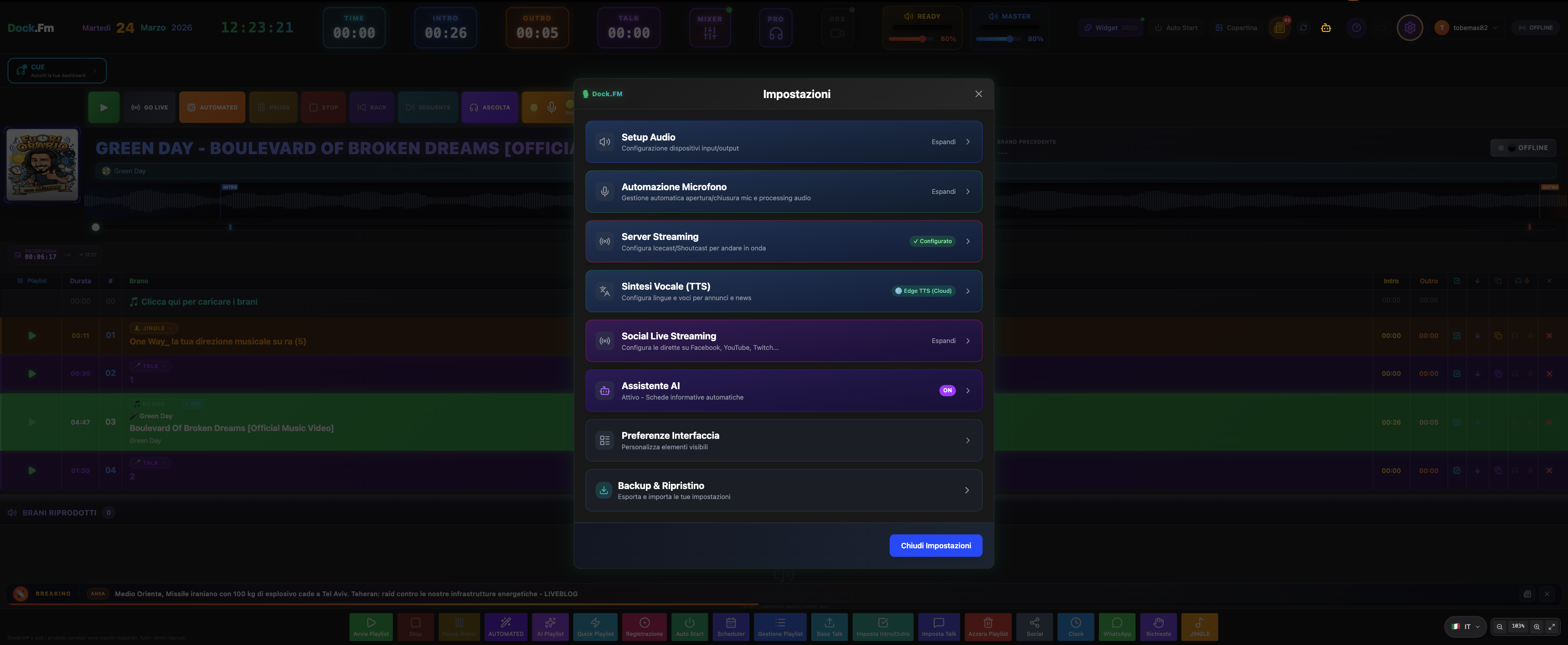Open the Assistente AI settings row
Image resolution: width=1568 pixels, height=645 pixels.
(x=784, y=391)
